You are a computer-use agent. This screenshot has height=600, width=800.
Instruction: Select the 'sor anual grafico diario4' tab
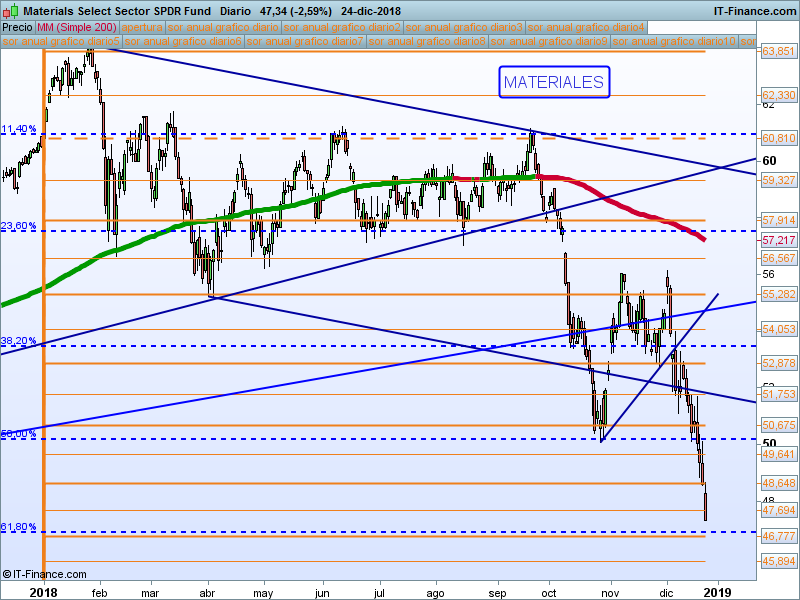tap(586, 28)
